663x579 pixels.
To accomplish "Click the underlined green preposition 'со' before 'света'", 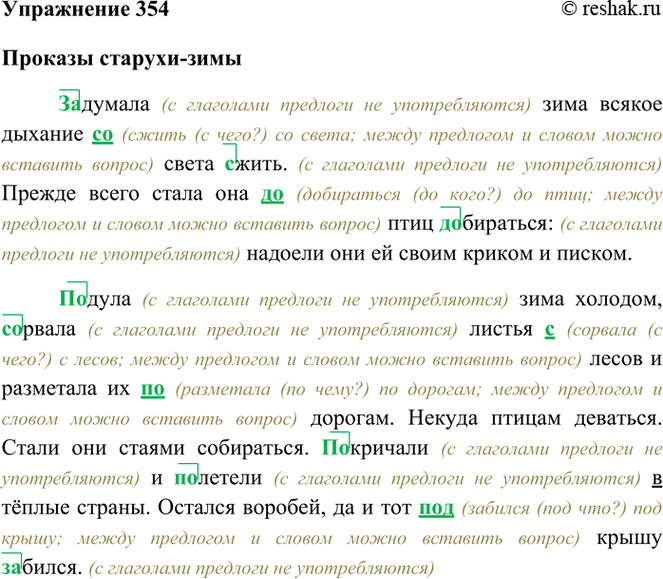I will pyautogui.click(x=102, y=134).
